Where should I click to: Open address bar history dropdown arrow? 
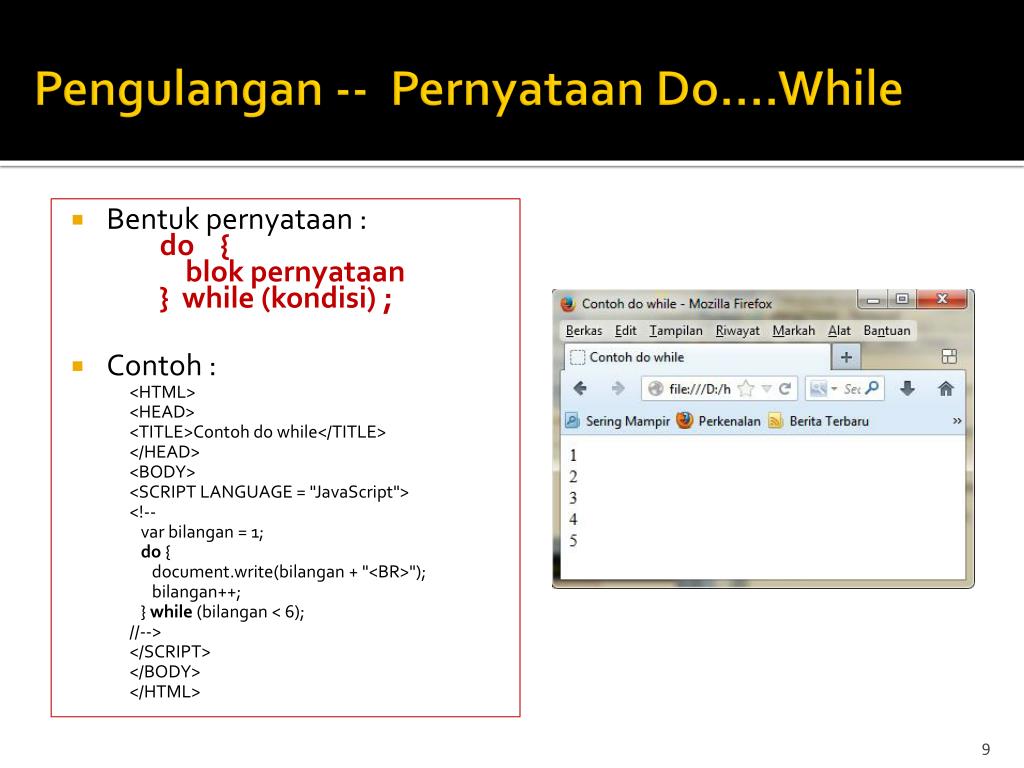(x=767, y=389)
